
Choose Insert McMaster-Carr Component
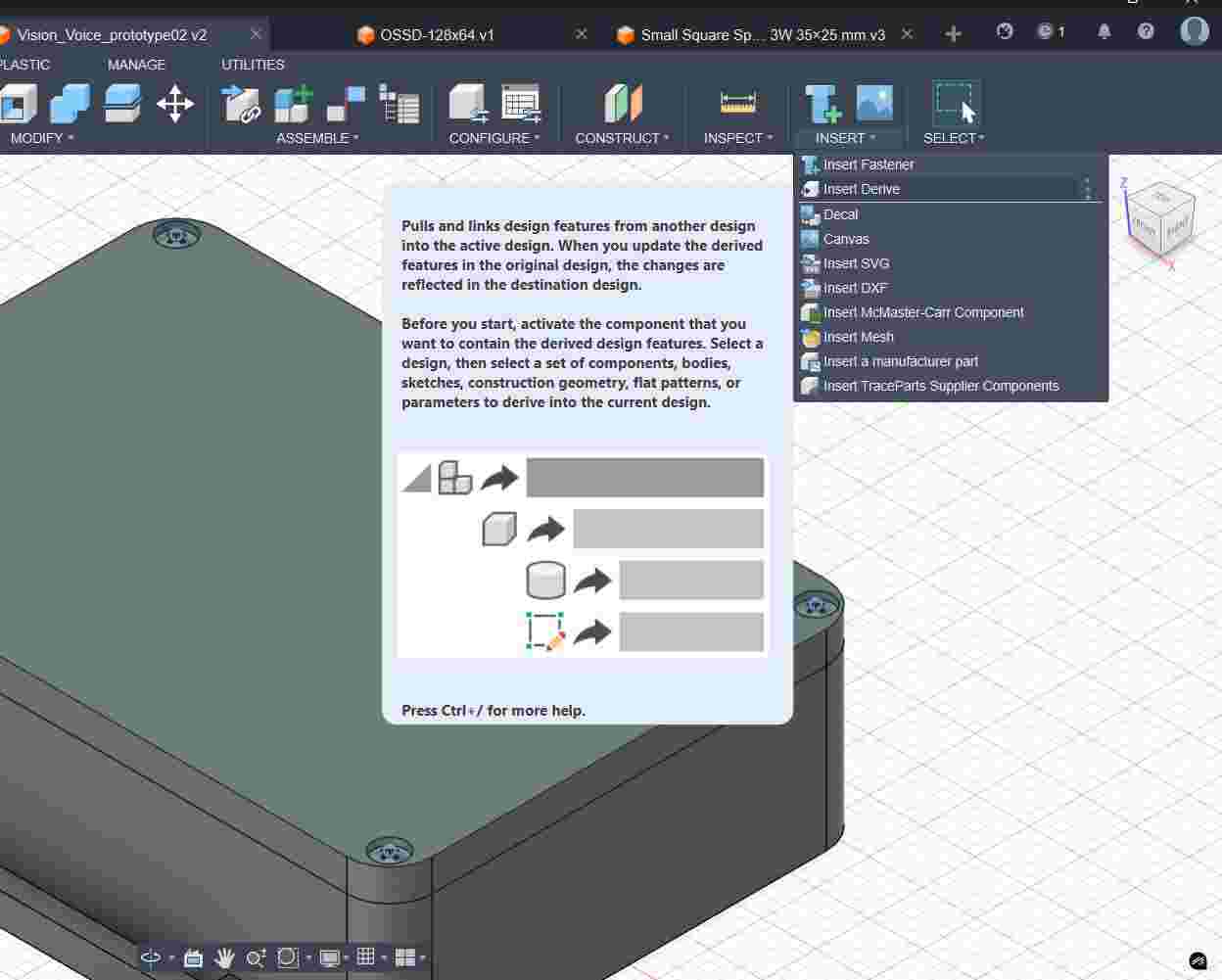coord(950,312)
